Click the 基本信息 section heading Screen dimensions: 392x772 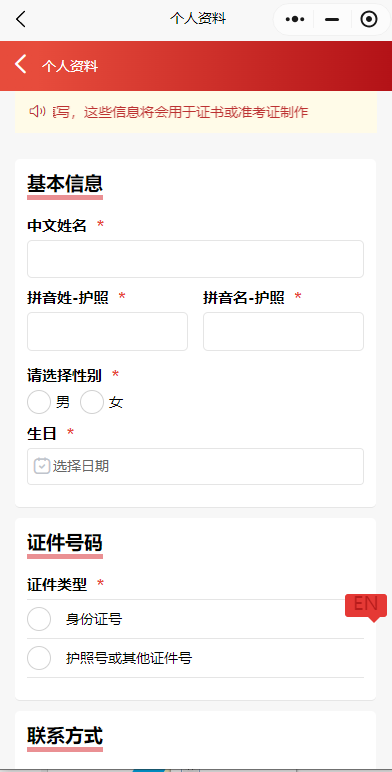(x=65, y=184)
